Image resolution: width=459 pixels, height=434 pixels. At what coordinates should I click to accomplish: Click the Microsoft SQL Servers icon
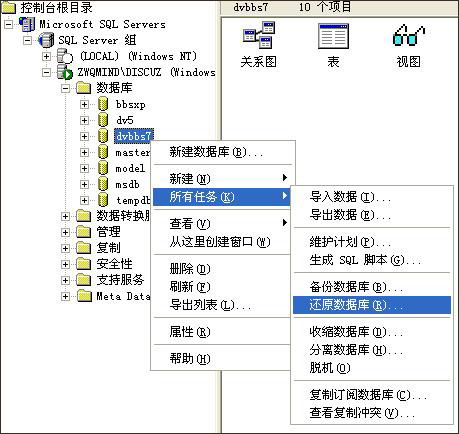click(27, 24)
